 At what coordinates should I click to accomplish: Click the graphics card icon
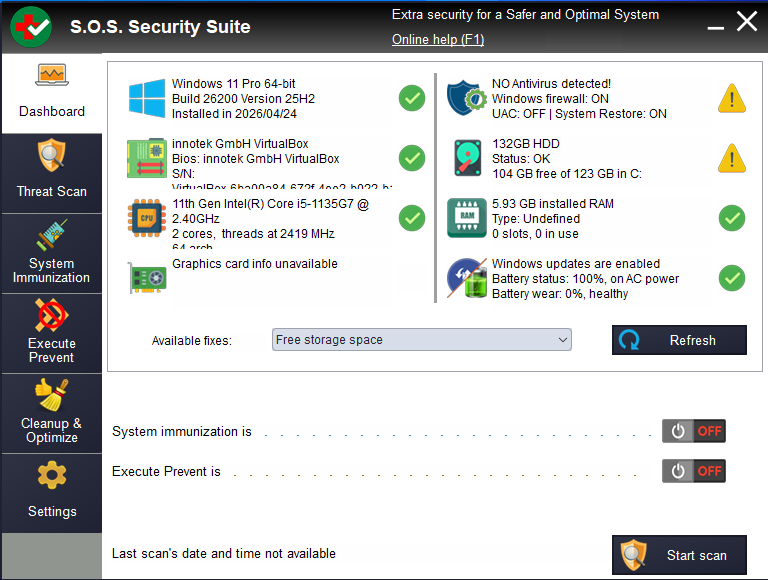coord(147,278)
